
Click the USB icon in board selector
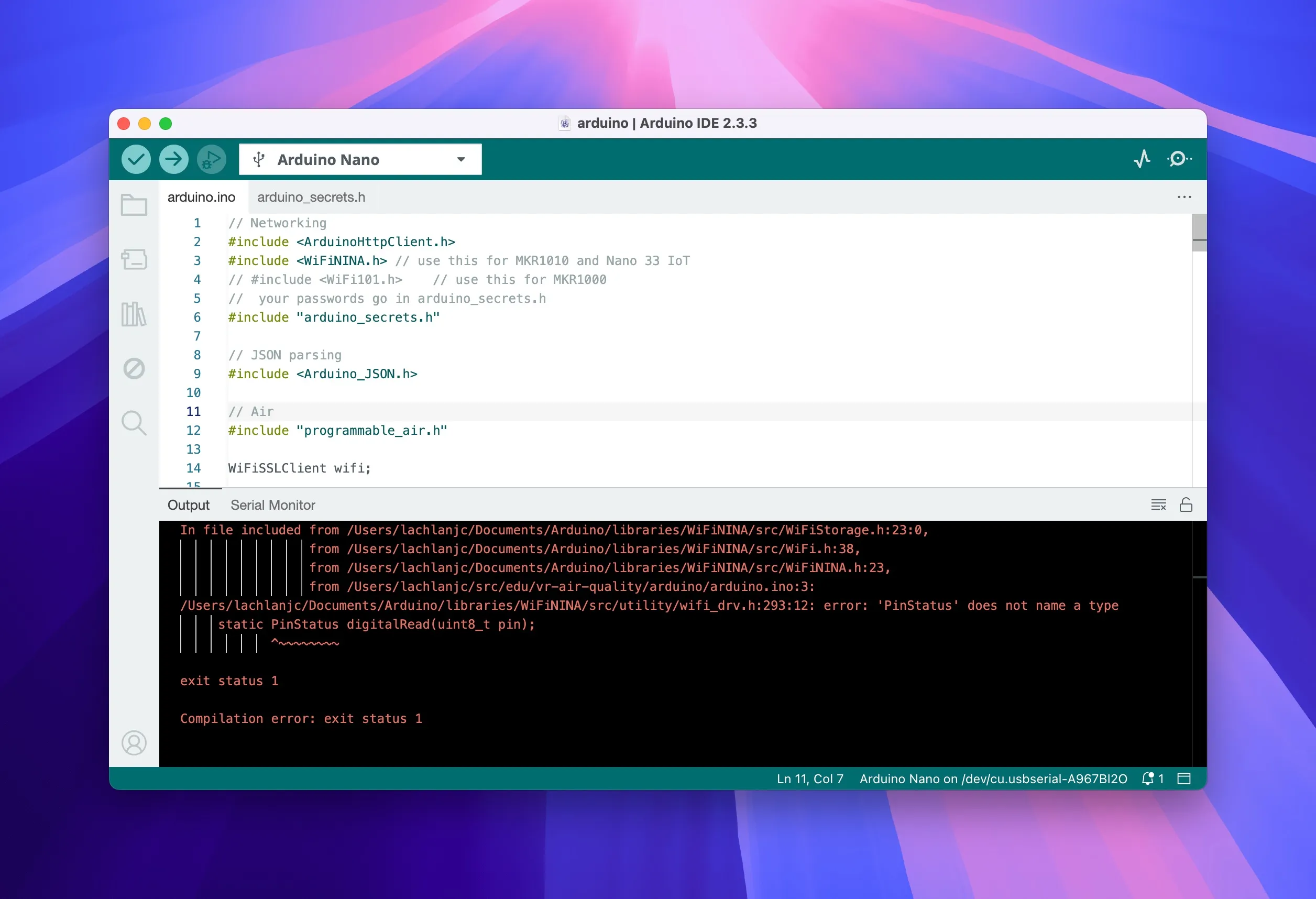point(259,160)
